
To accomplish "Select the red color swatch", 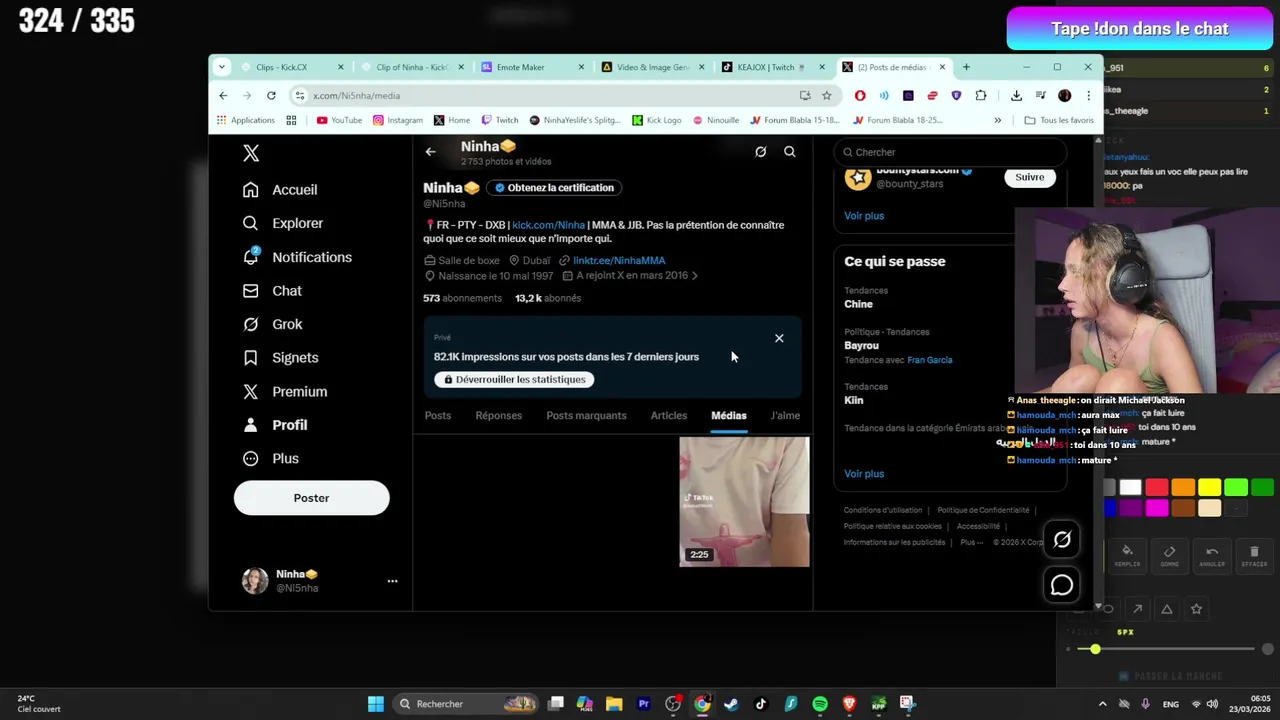I will pos(1157,487).
